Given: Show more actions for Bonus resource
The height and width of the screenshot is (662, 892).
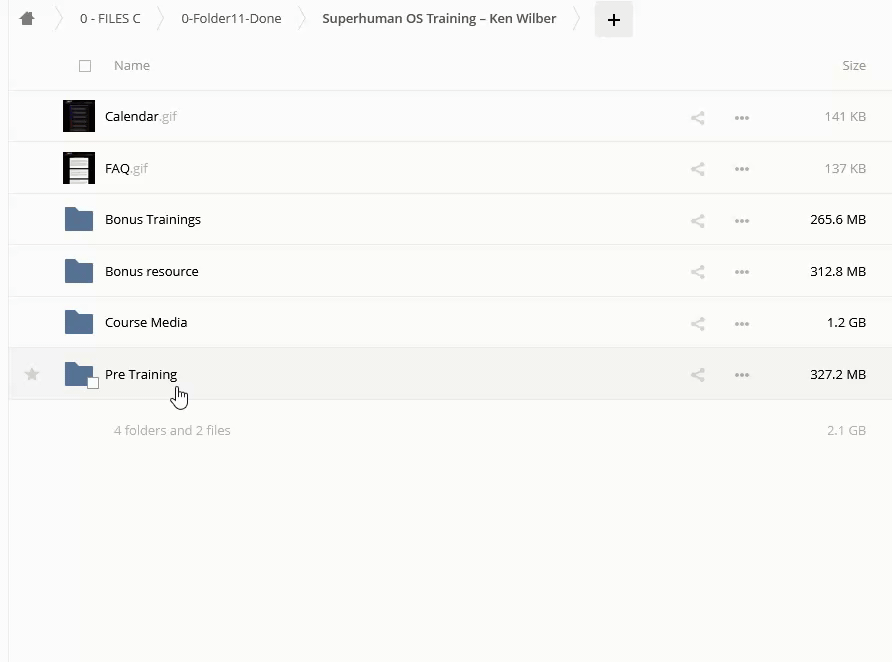Looking at the screenshot, I should [x=742, y=272].
